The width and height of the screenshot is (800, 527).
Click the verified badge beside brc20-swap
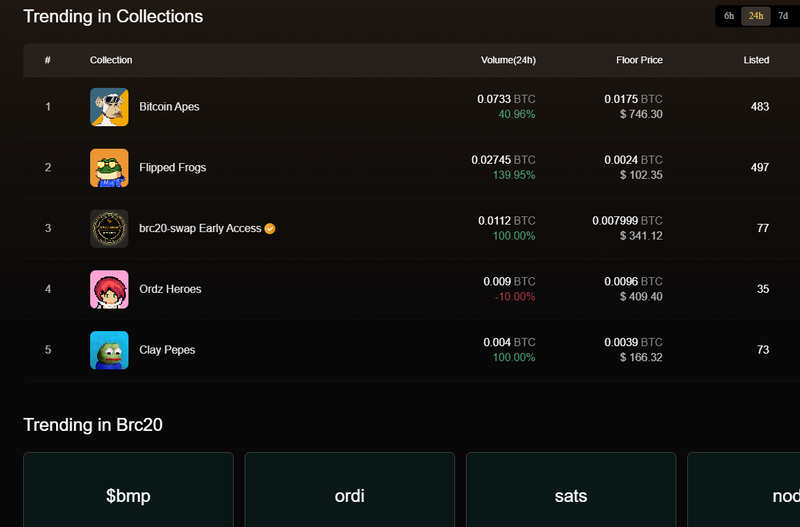tap(270, 228)
